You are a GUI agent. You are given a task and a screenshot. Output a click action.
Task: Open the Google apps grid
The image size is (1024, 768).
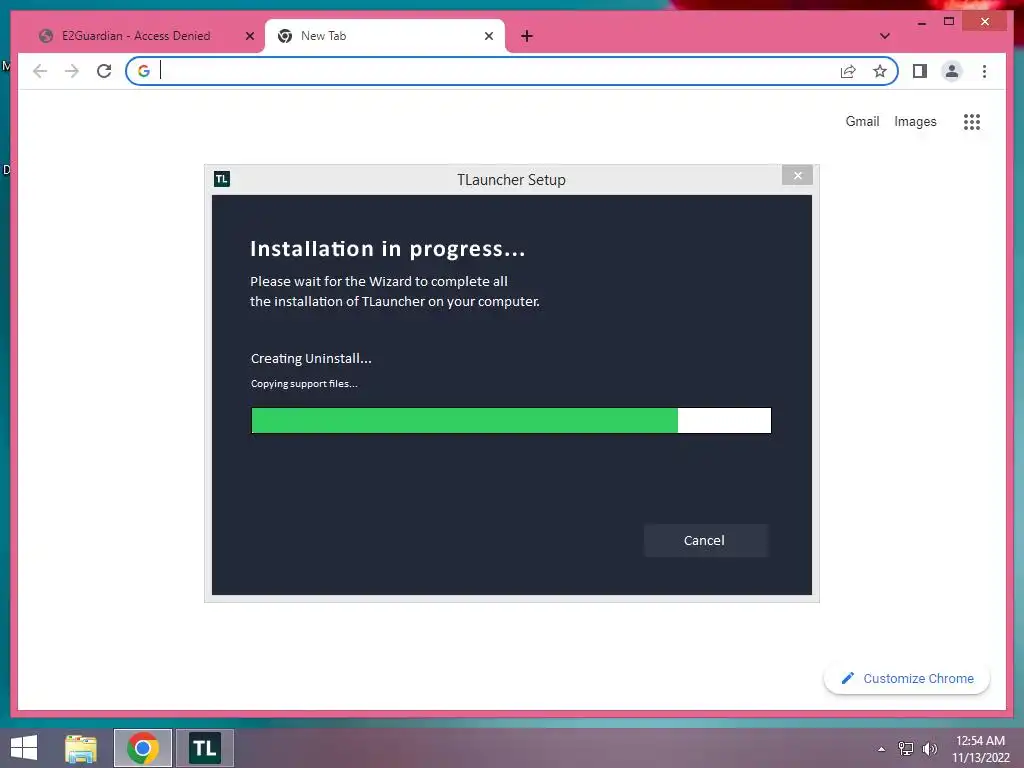[972, 121]
